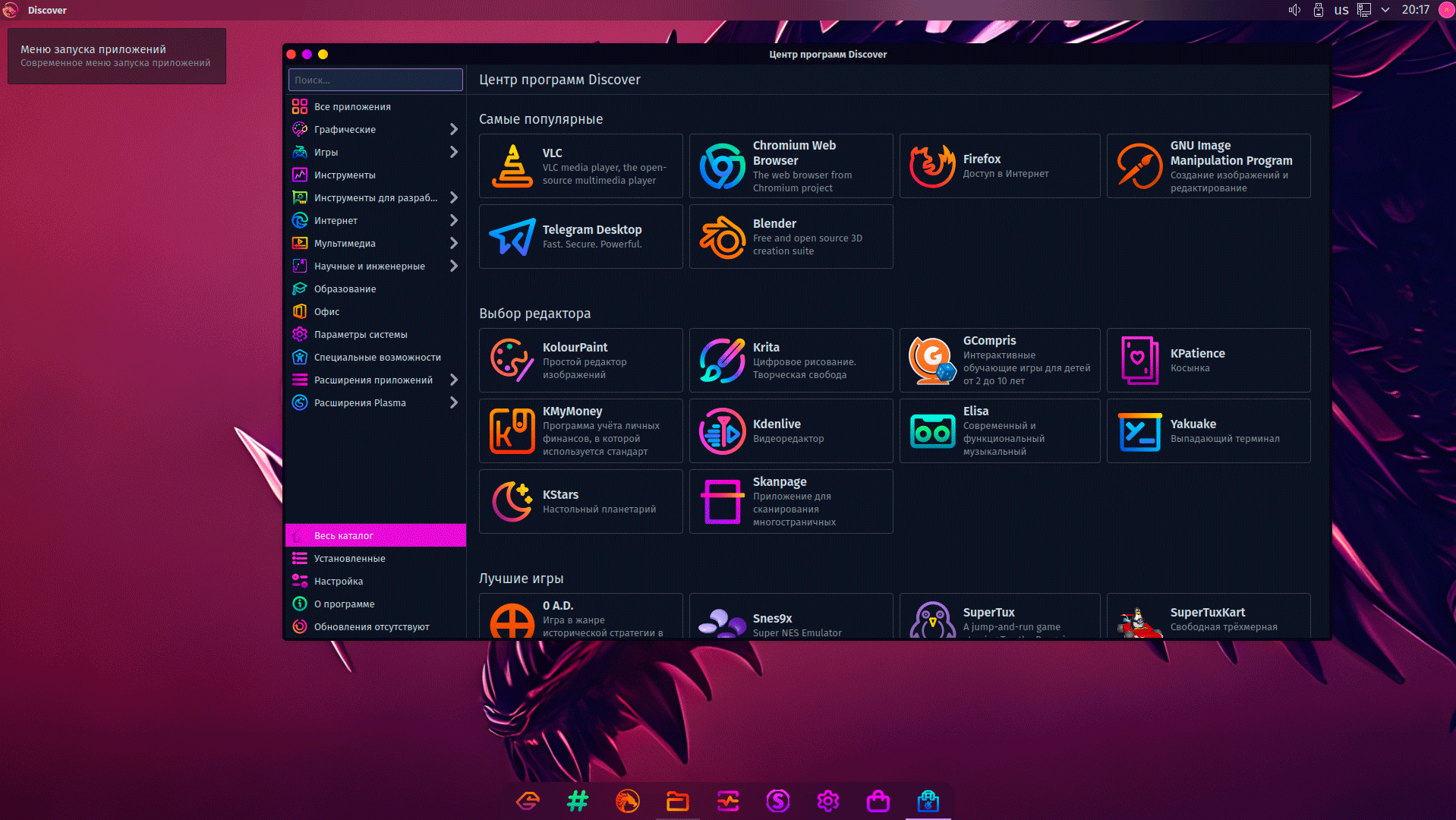1456x820 pixels.
Task: Open the KStars moon icon
Action: 512,502
